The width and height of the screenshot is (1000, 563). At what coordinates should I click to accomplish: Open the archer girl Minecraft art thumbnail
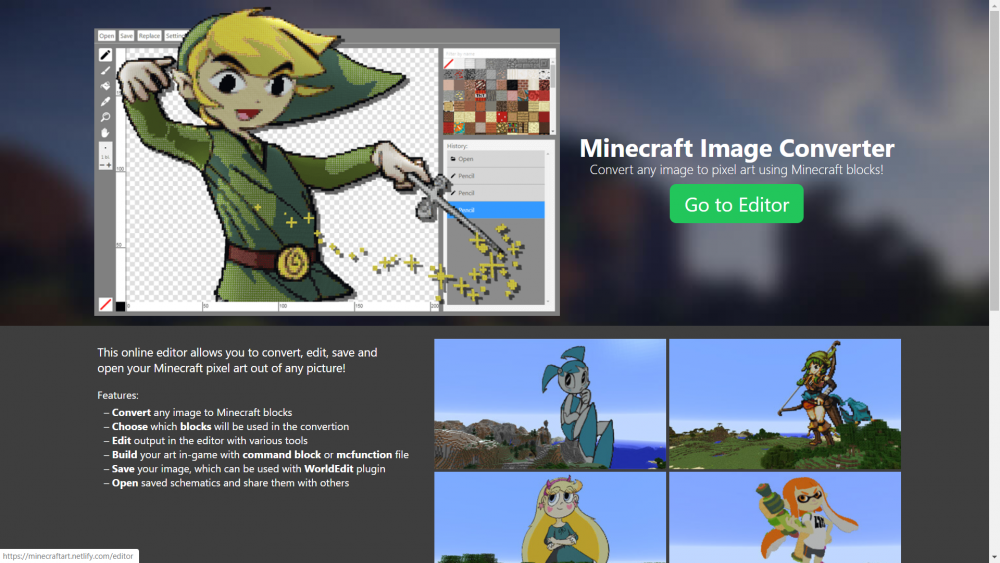pos(784,404)
